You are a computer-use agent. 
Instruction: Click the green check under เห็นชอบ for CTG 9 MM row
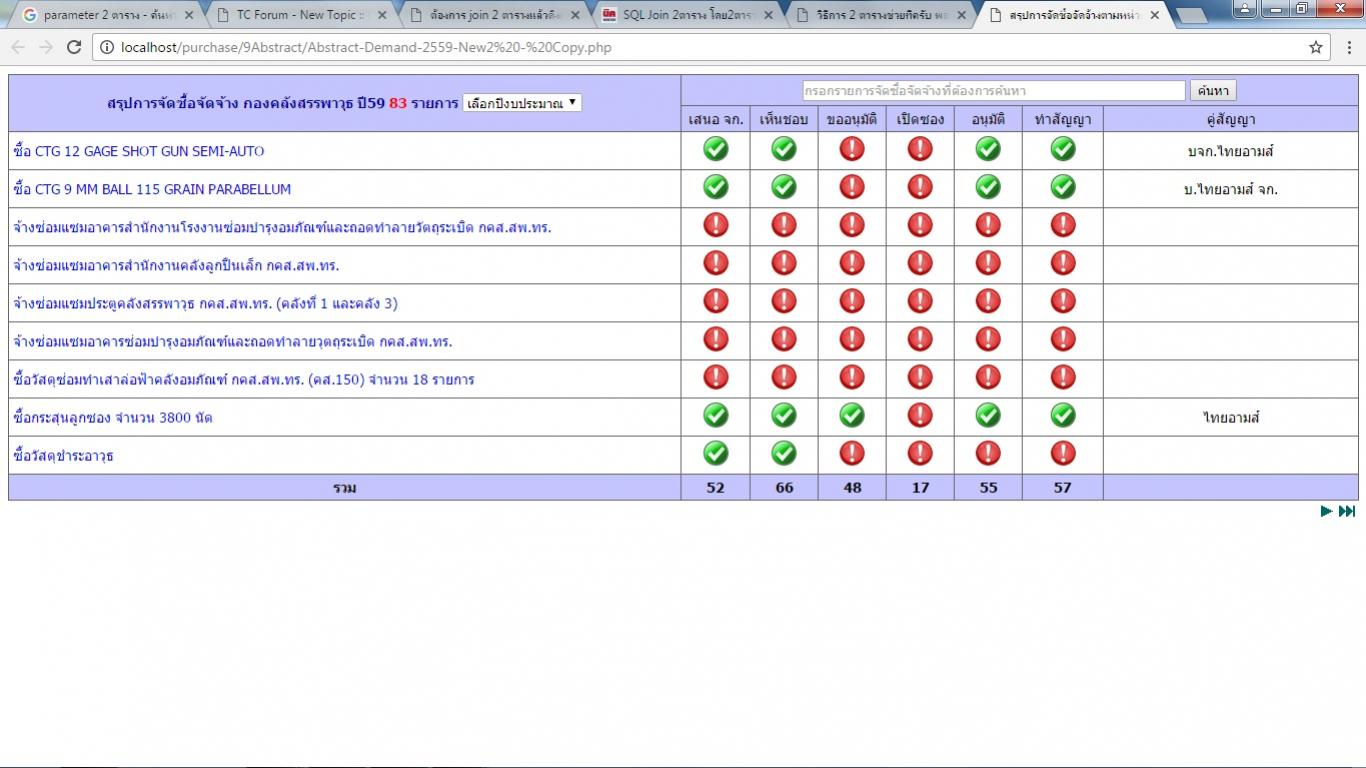(784, 187)
